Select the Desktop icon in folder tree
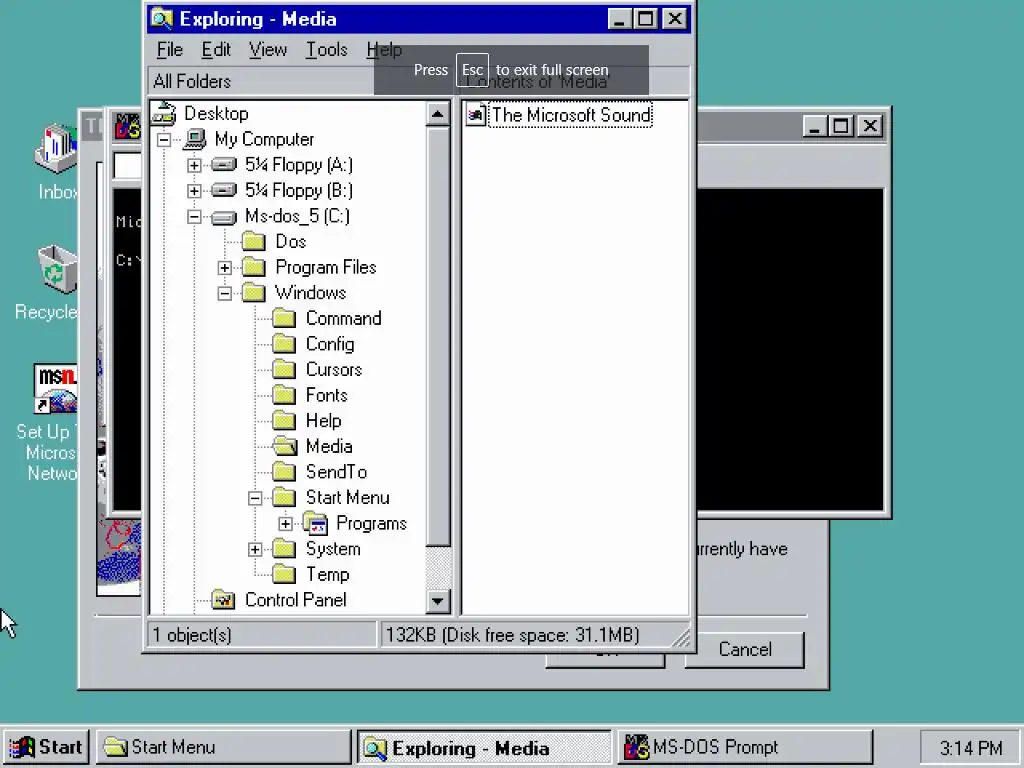The image size is (1024, 768). tap(164, 114)
